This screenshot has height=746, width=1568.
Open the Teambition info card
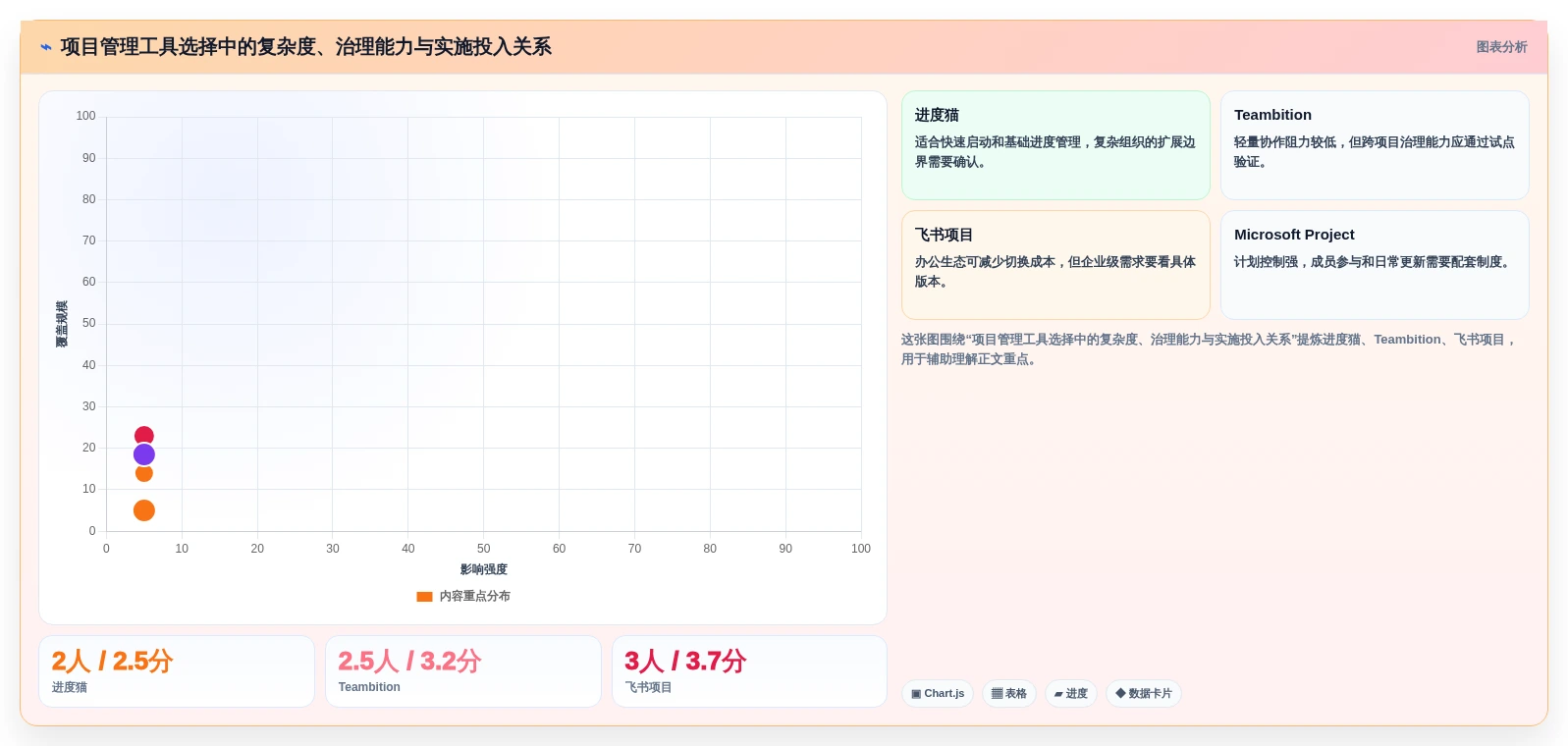pos(1375,145)
